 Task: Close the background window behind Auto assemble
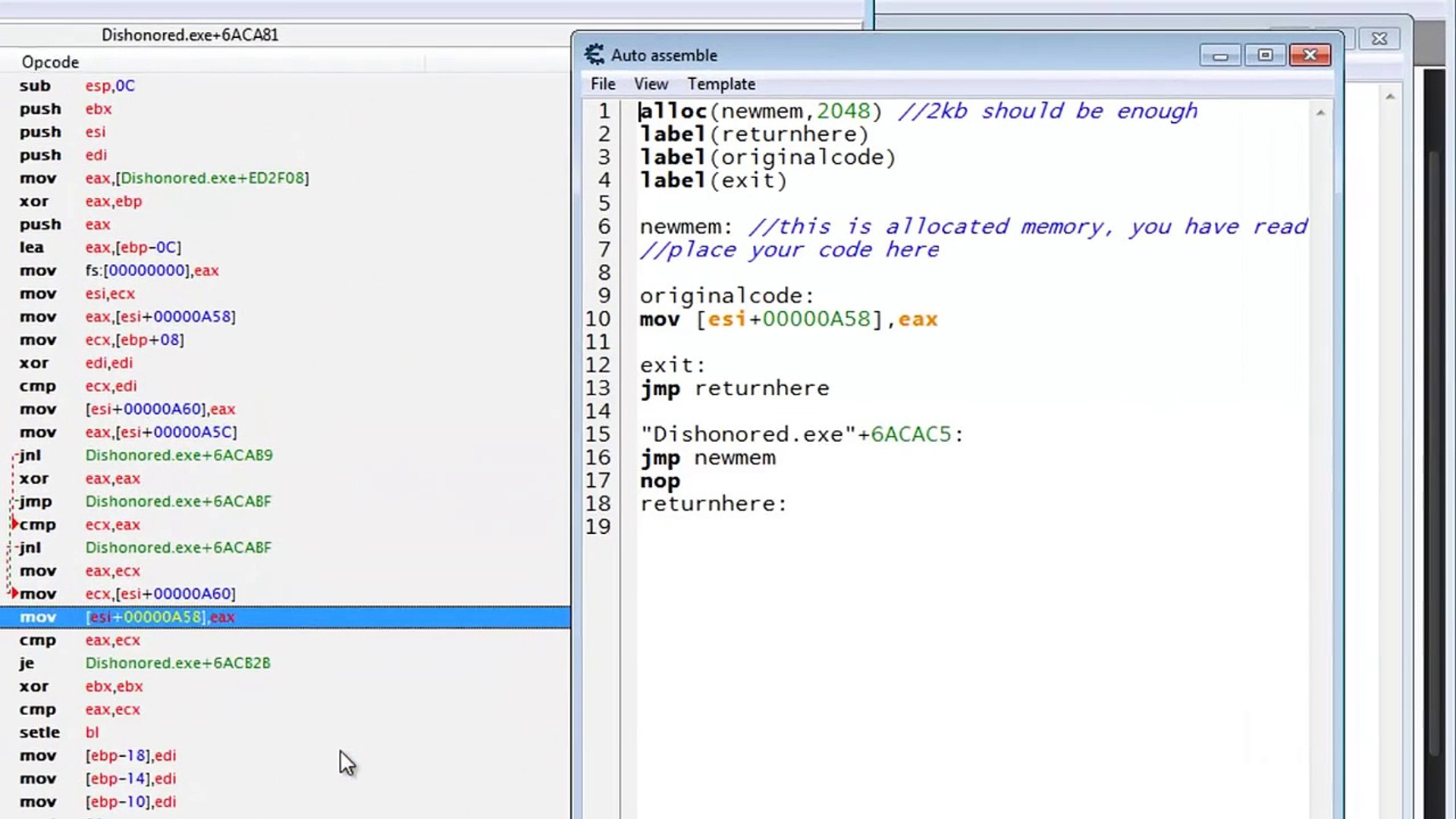click(1379, 39)
